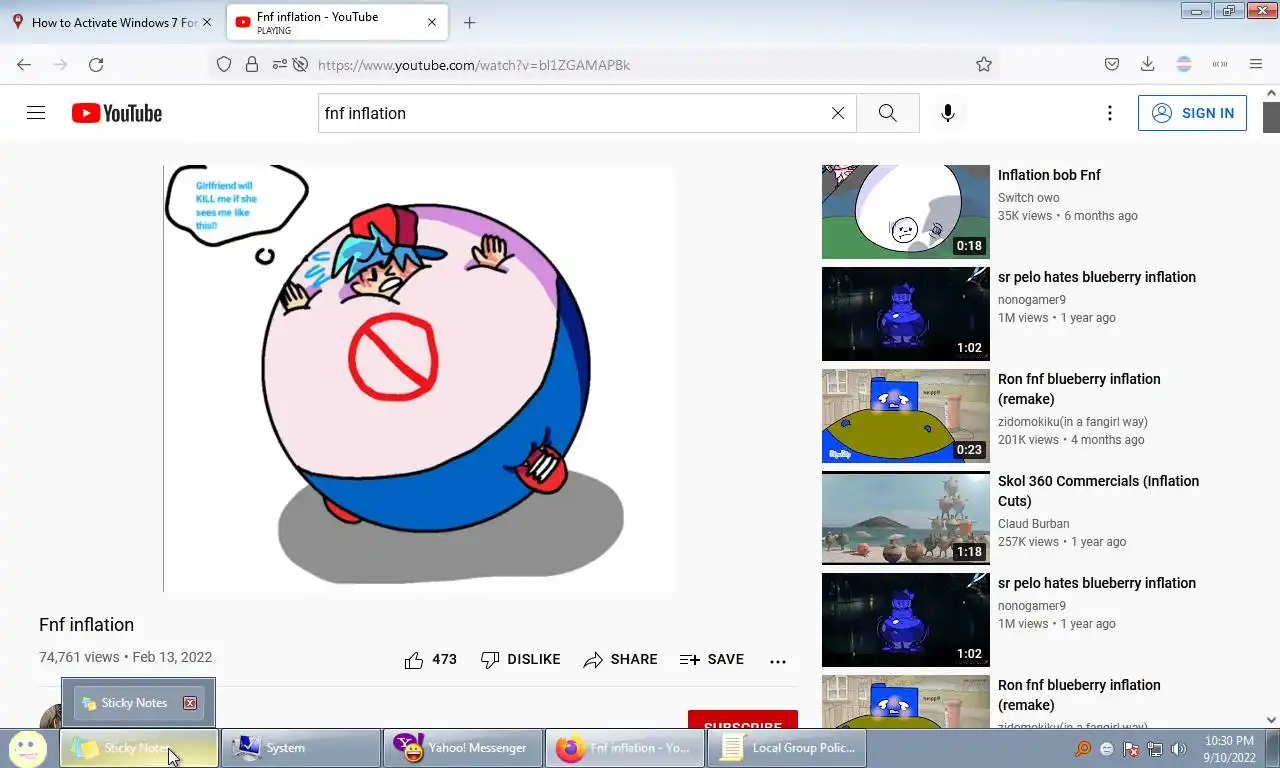The height and width of the screenshot is (768, 1280).
Task: Reload the page with the refresh icon
Action: coord(96,65)
